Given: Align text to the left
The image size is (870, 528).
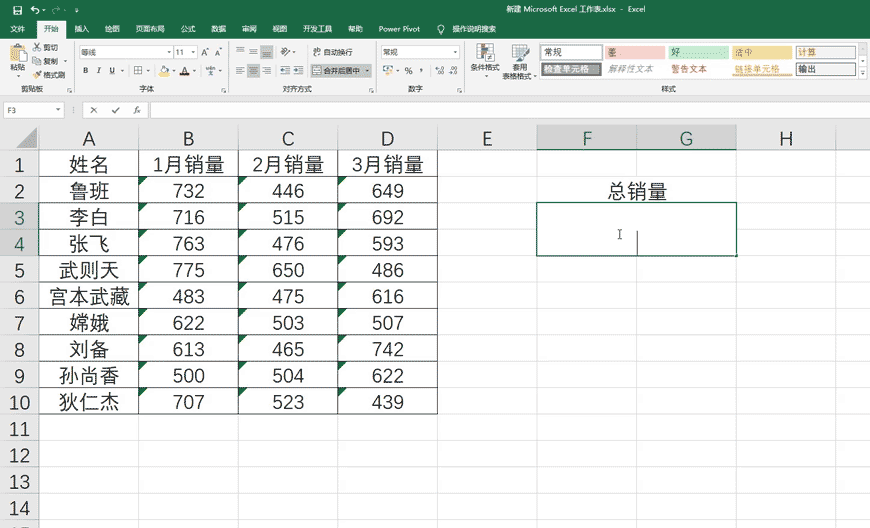Looking at the screenshot, I should (x=240, y=70).
